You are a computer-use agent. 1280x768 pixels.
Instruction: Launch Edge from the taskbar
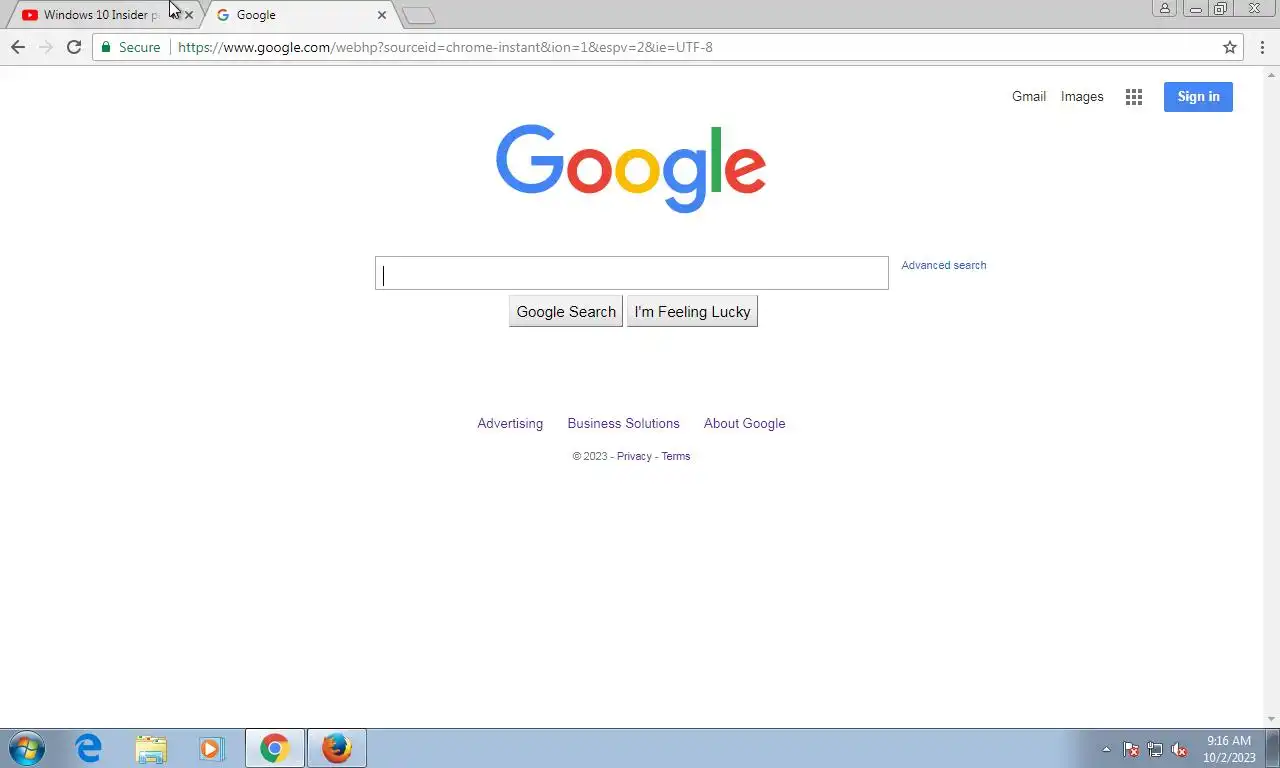click(89, 748)
